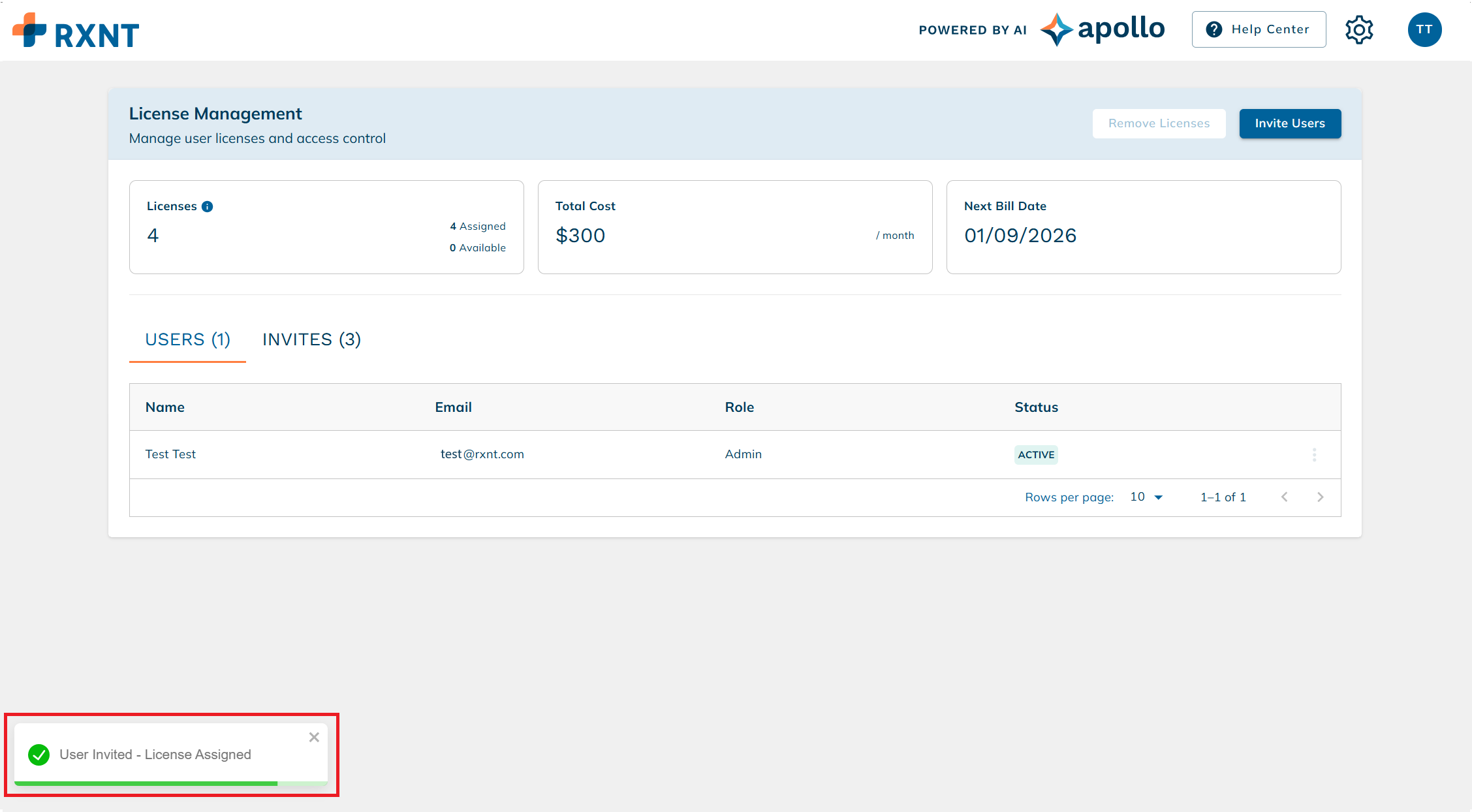Go to the previous page of users

point(1284,497)
